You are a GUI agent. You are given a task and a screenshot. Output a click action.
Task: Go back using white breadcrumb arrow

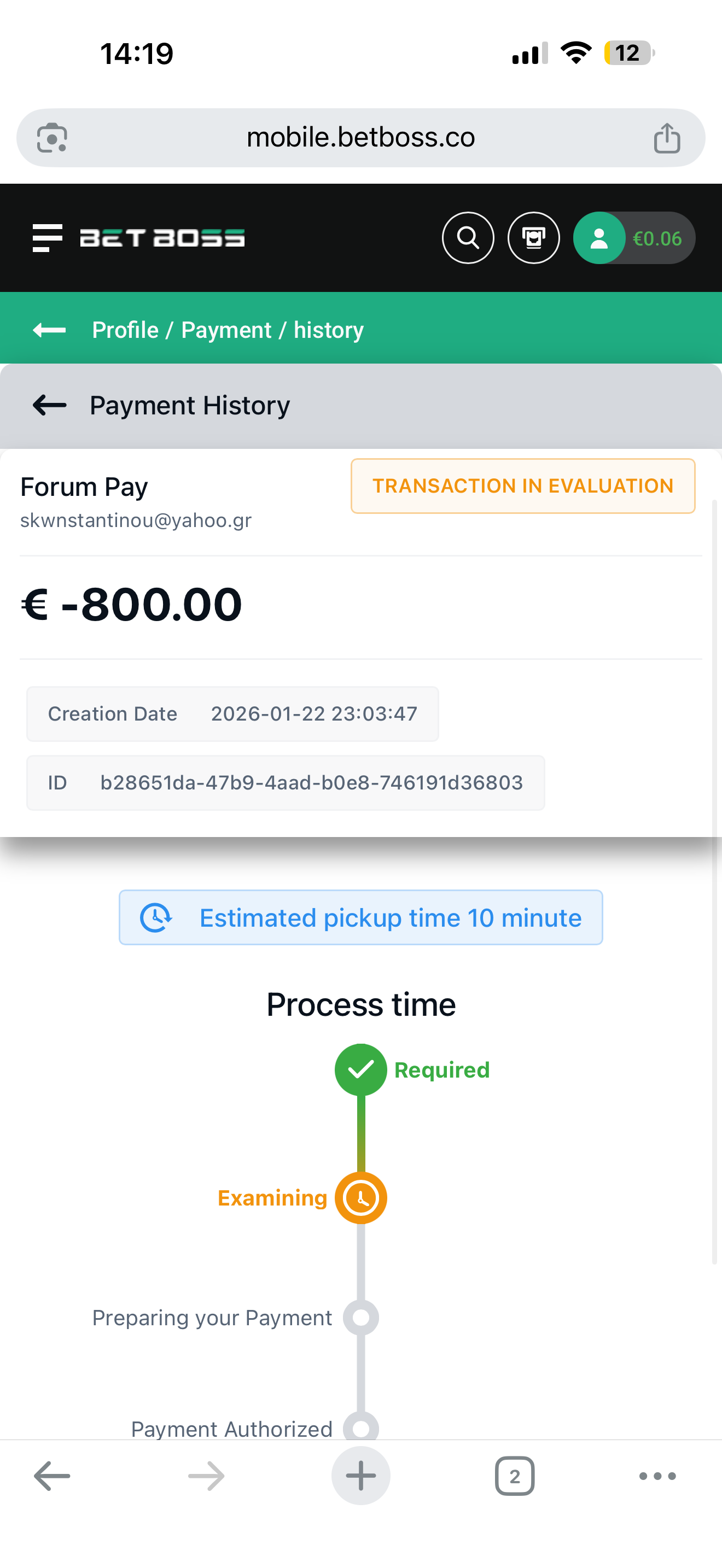click(x=49, y=330)
